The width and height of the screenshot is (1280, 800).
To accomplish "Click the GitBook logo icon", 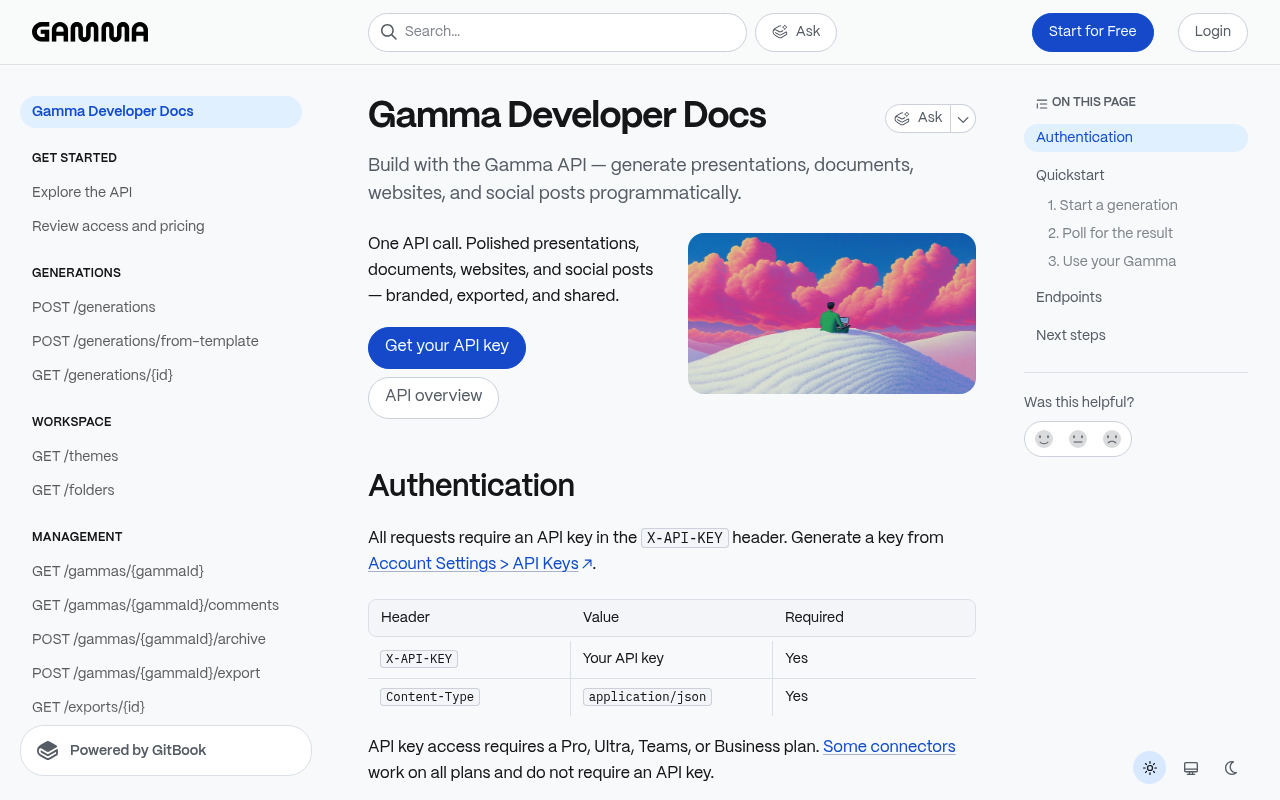I will [x=47, y=751].
